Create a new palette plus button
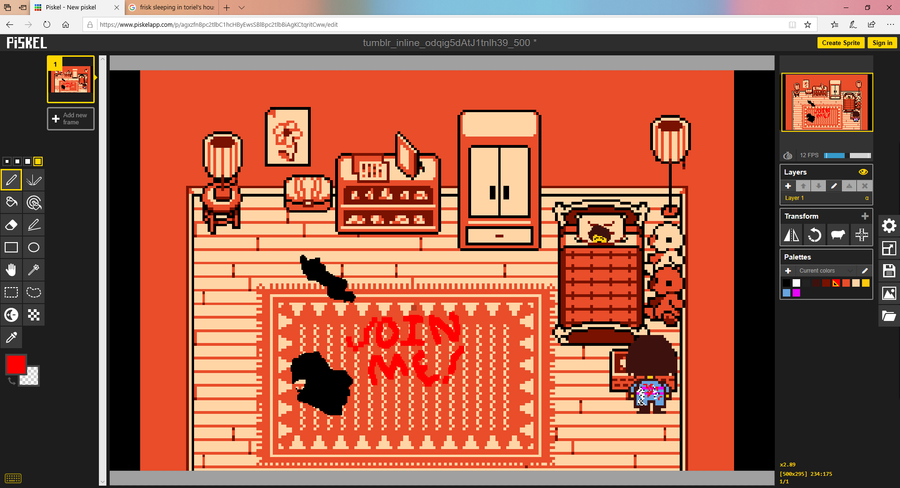900x488 pixels. pos(788,270)
